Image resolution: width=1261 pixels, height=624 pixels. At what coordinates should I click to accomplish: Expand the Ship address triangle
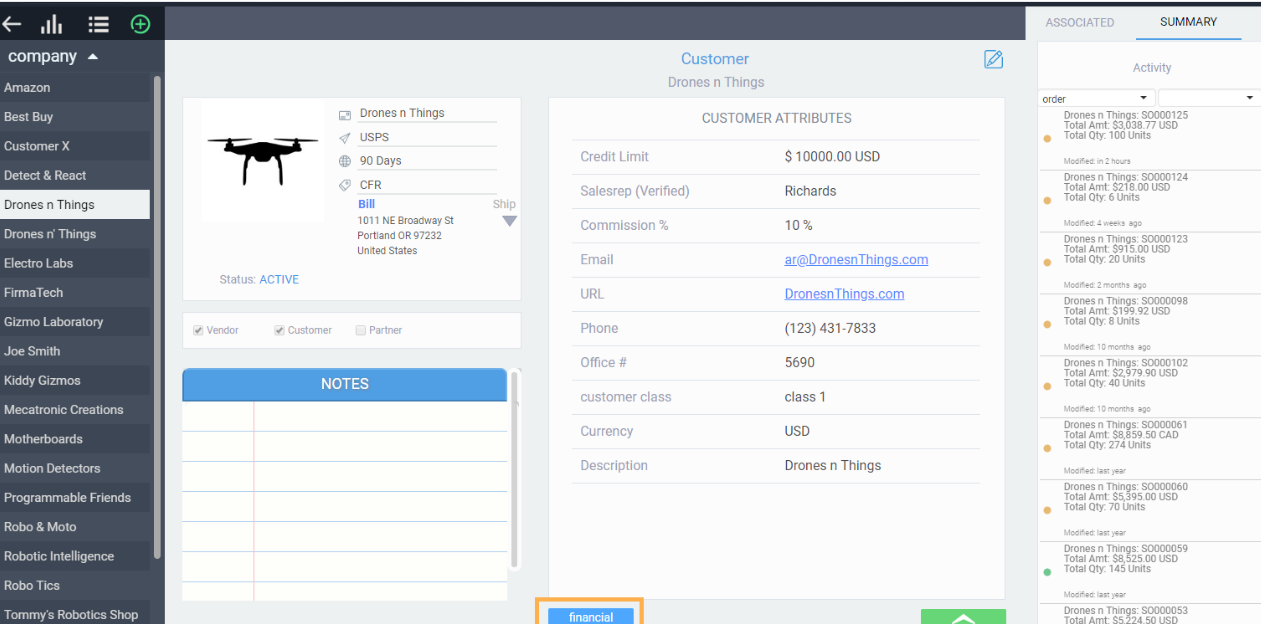click(x=509, y=221)
